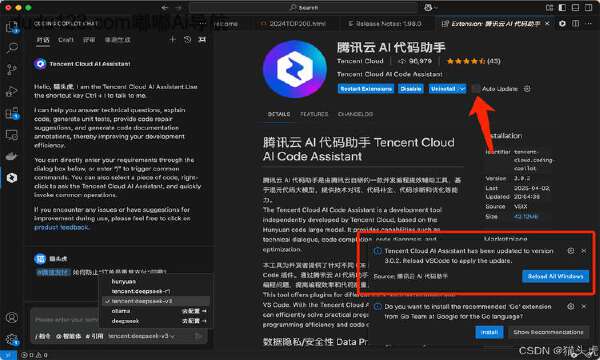Open the Docker whale icon view
The height and width of the screenshot is (360, 600).
[12, 156]
